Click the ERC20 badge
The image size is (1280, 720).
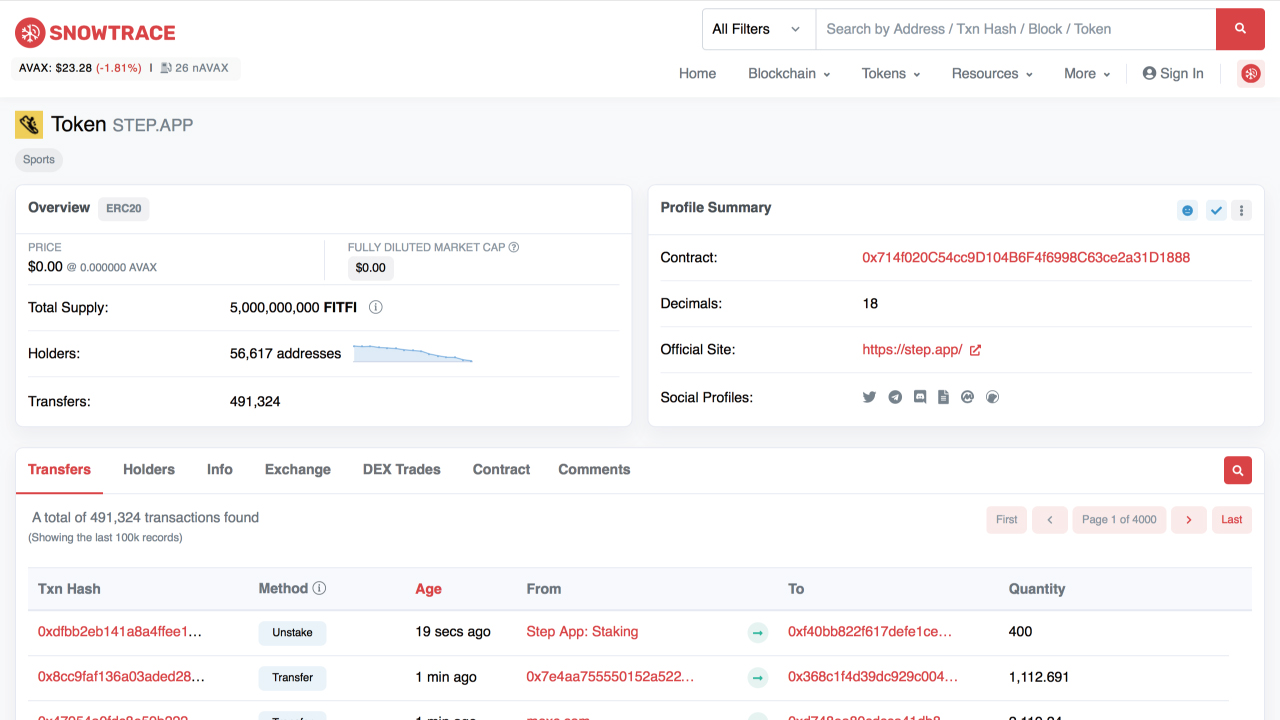click(x=124, y=208)
